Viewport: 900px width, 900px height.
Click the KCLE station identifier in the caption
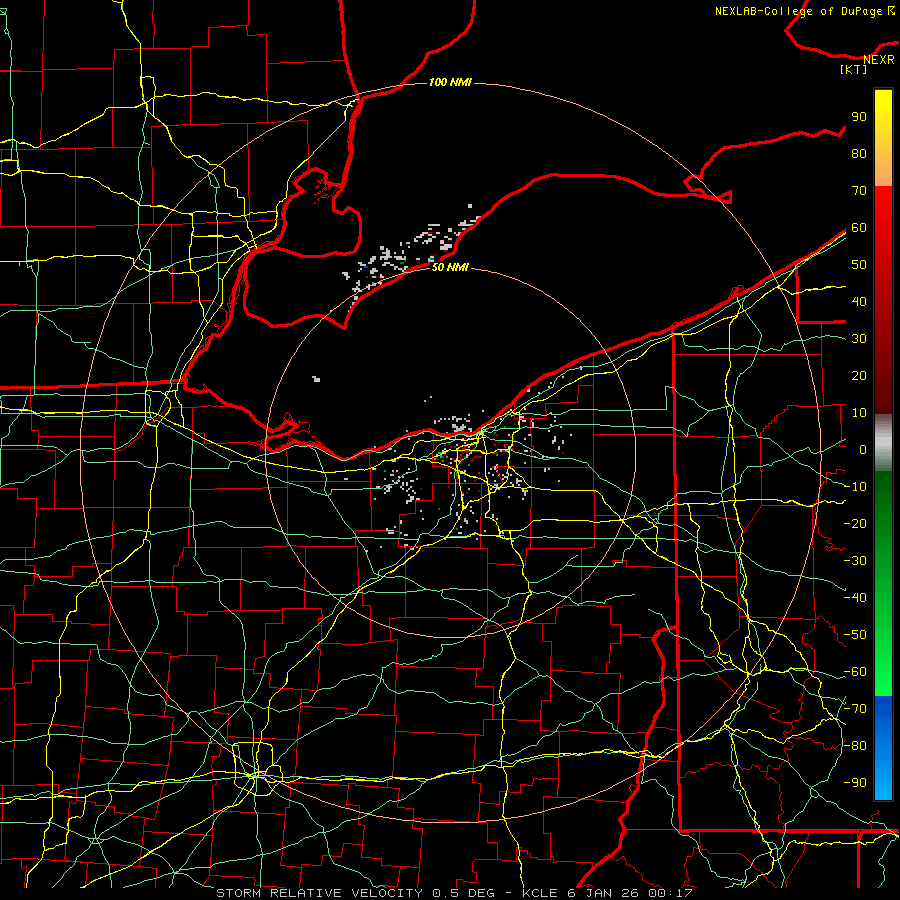[x=540, y=893]
